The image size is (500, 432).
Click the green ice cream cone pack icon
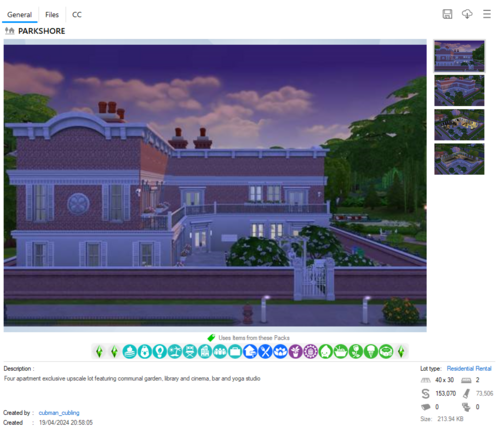click(371, 351)
